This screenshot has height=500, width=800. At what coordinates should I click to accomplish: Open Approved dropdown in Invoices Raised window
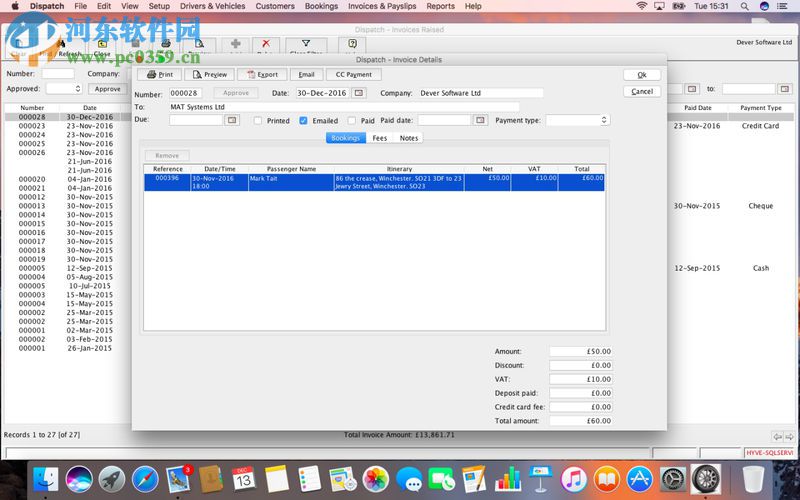64,89
